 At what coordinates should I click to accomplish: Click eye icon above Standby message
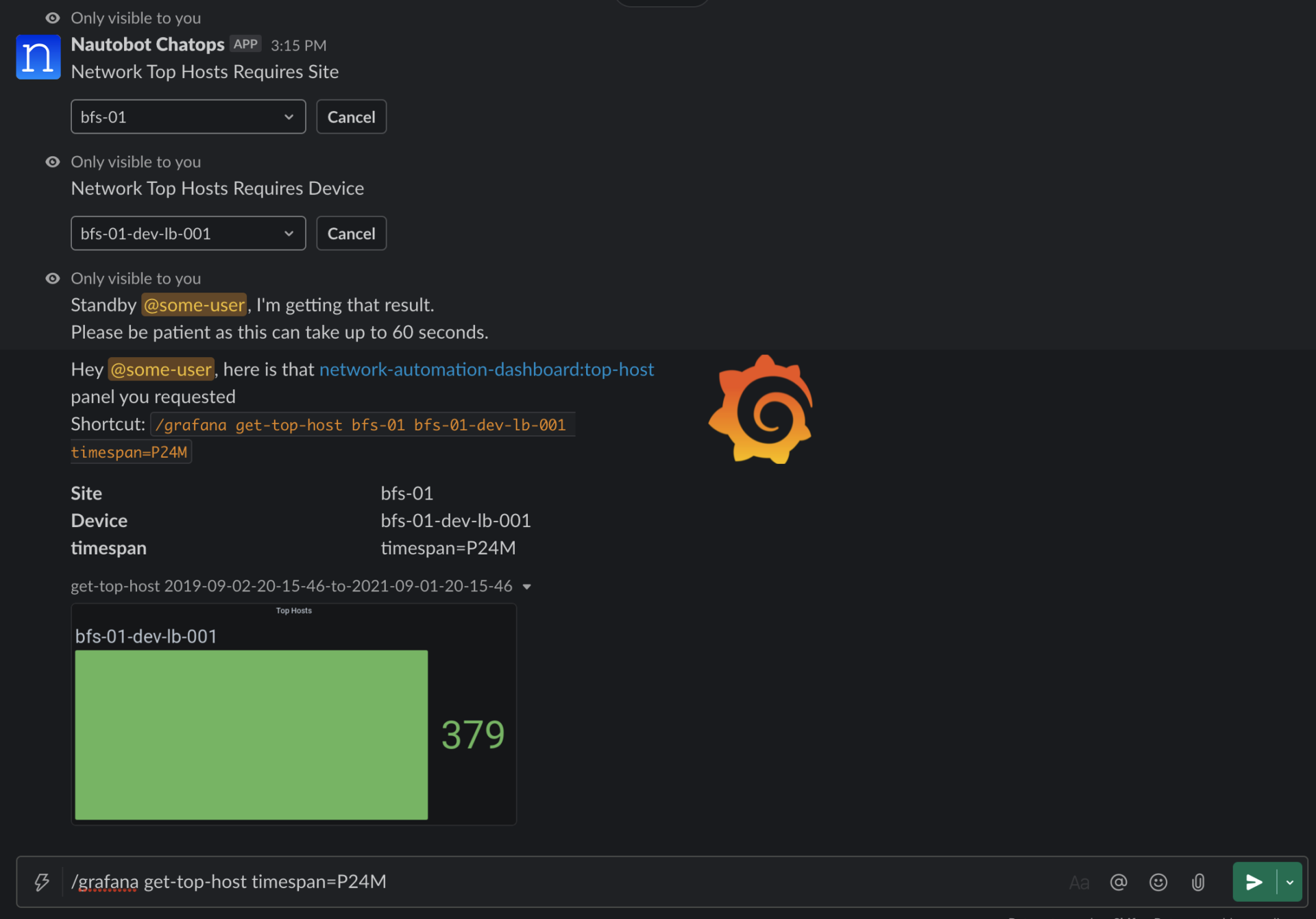click(x=53, y=278)
